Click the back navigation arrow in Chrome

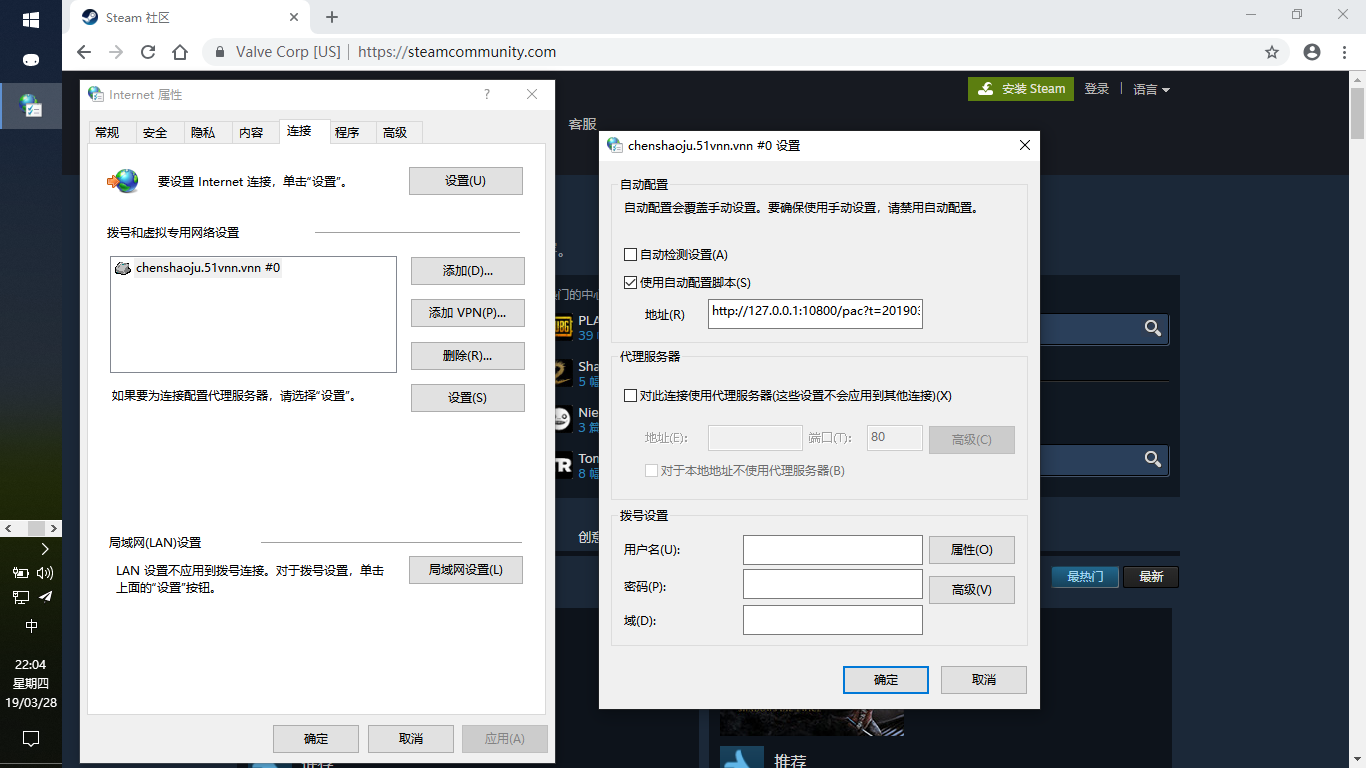pyautogui.click(x=83, y=51)
